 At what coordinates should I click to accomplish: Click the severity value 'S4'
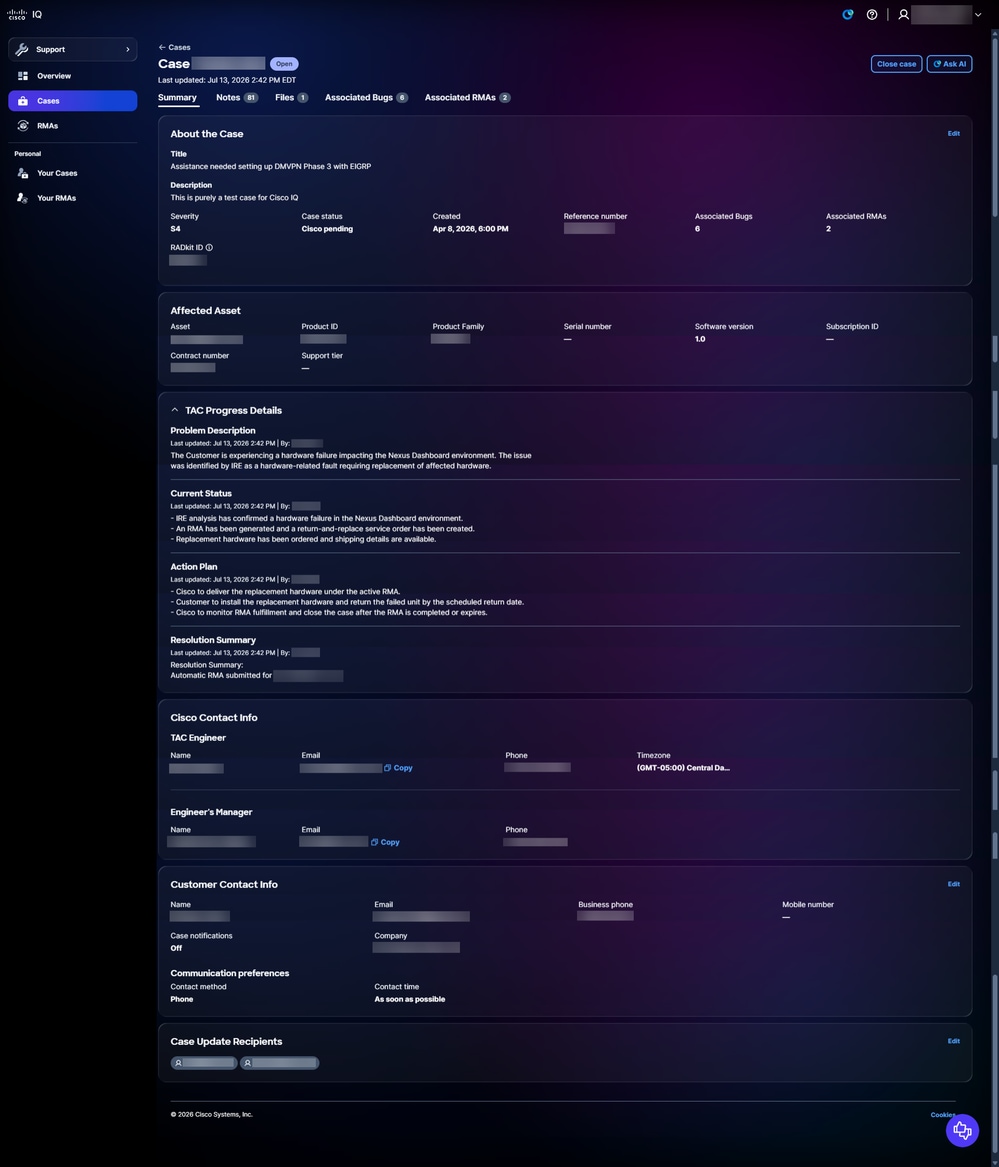[175, 228]
